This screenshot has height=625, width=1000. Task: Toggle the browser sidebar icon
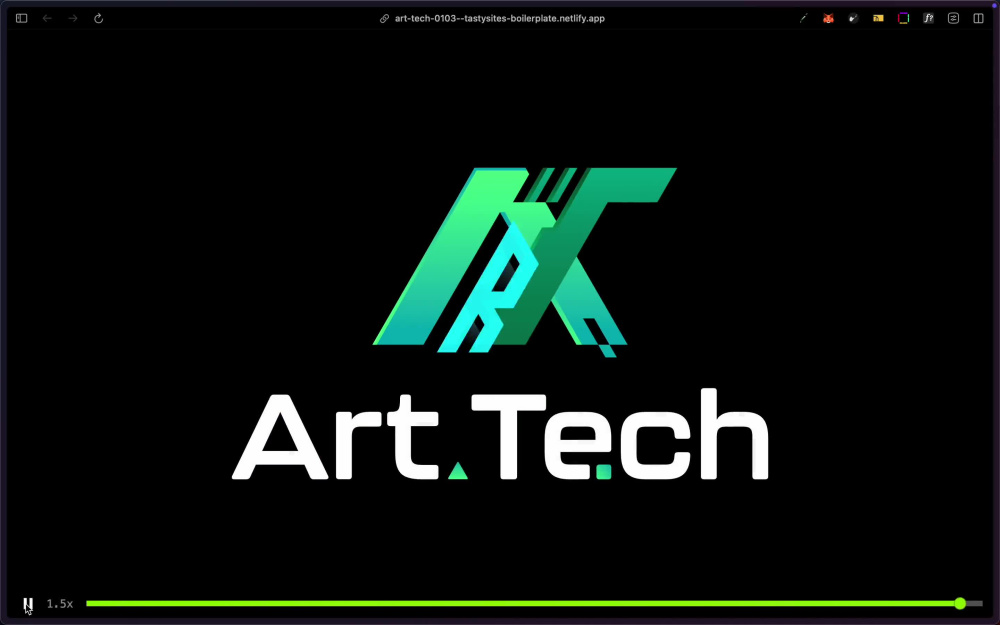(22, 18)
